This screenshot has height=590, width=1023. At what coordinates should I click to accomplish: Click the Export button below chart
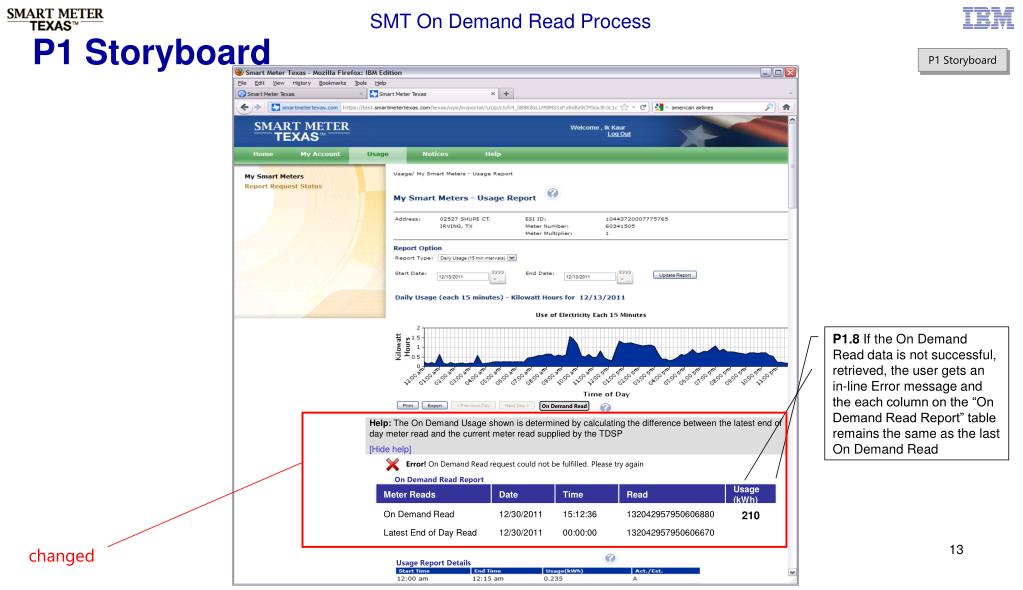[x=435, y=405]
